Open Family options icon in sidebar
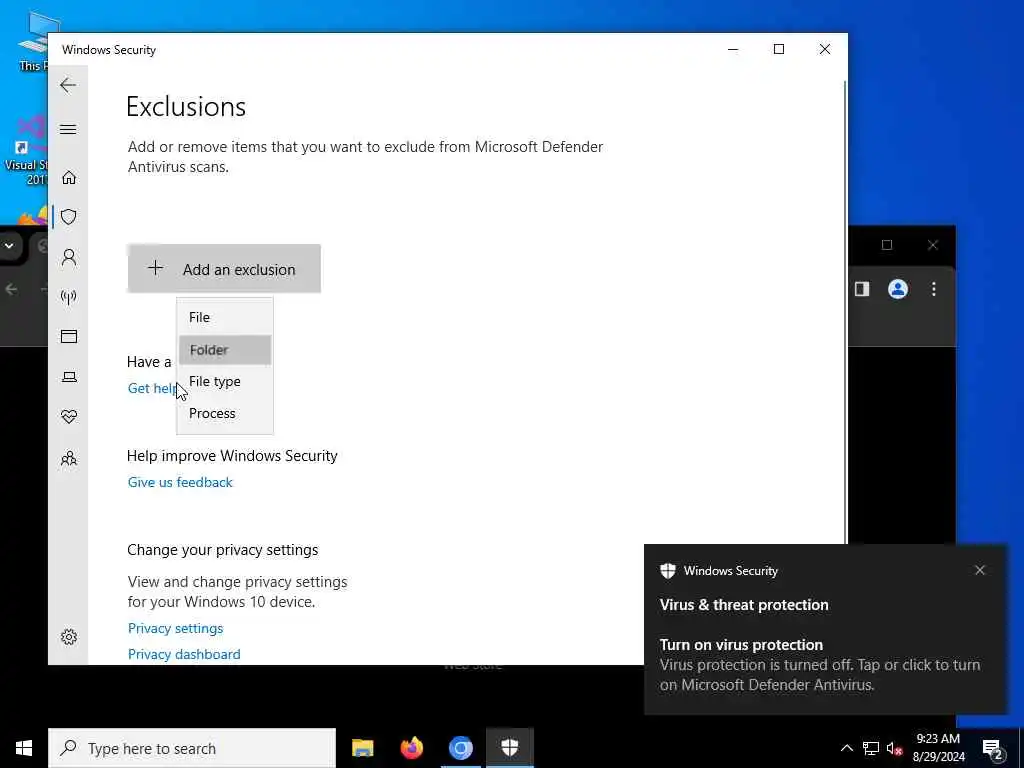This screenshot has width=1024, height=768. coord(69,458)
